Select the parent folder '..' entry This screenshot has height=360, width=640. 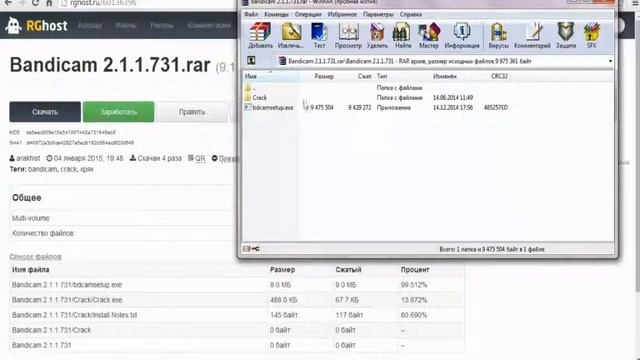click(x=250, y=88)
